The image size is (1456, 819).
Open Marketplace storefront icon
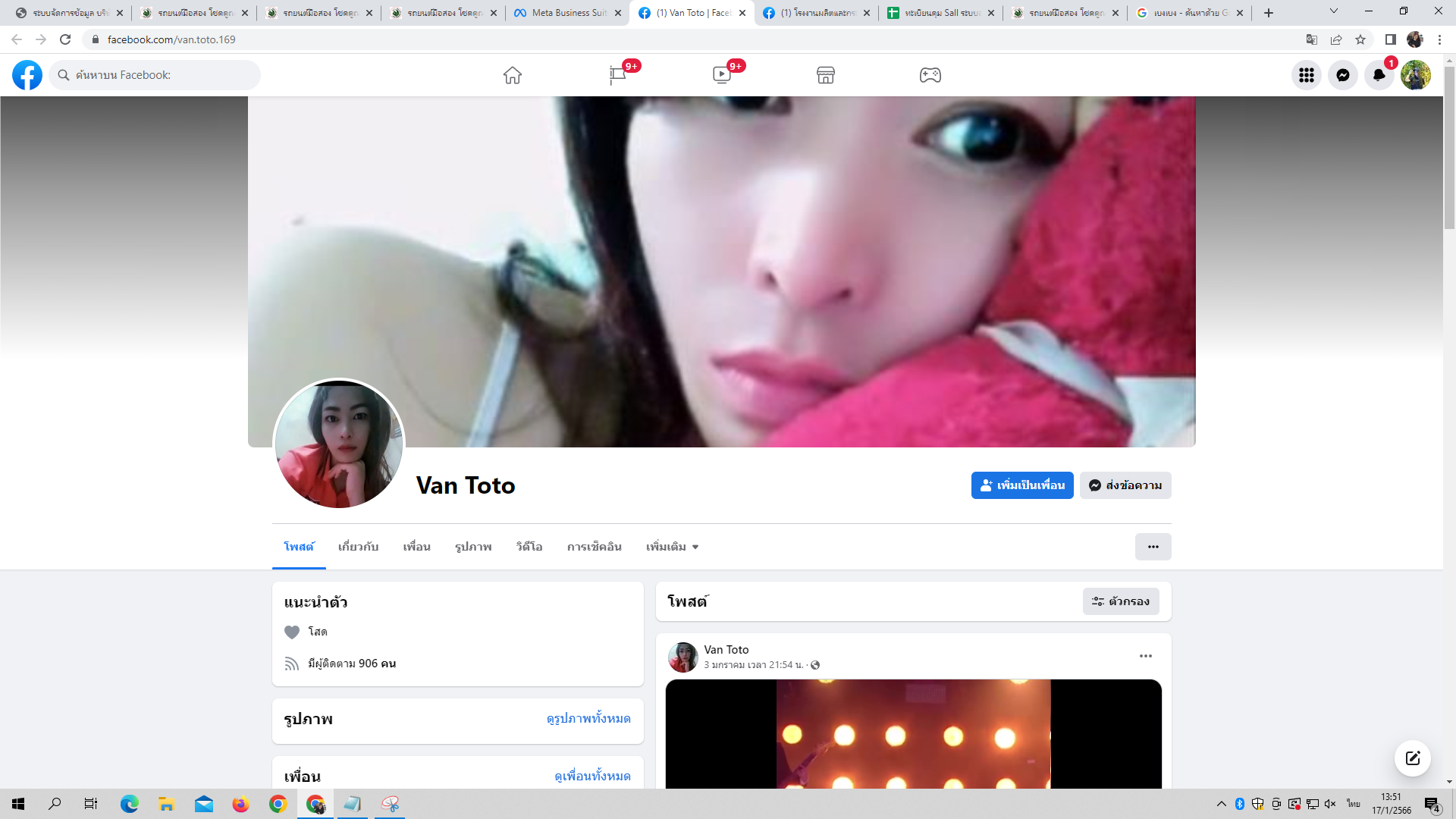(x=826, y=75)
